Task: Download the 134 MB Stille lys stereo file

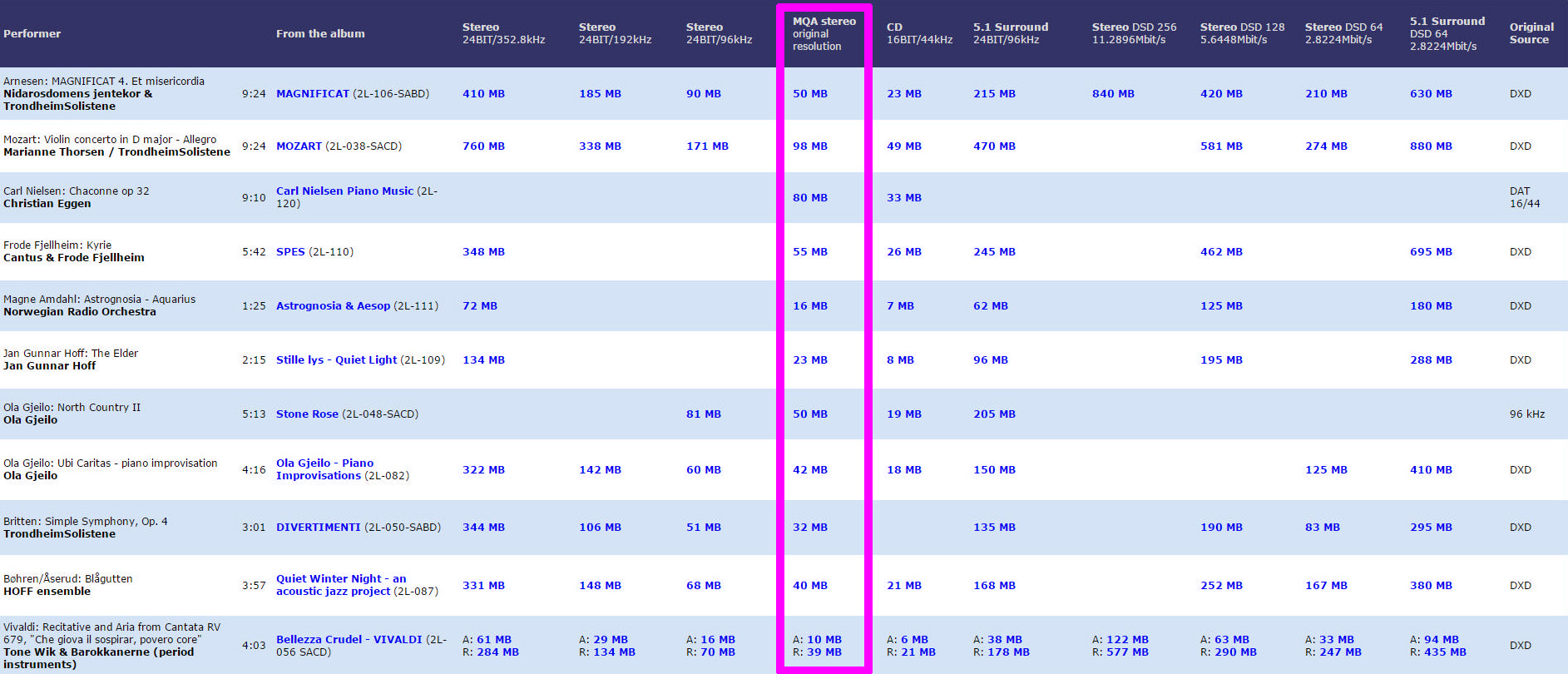Action: [483, 360]
